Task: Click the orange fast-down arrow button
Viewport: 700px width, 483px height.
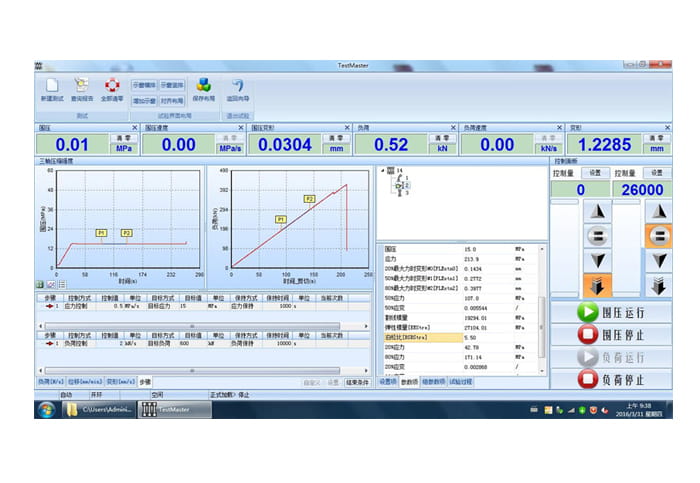Action: point(597,285)
